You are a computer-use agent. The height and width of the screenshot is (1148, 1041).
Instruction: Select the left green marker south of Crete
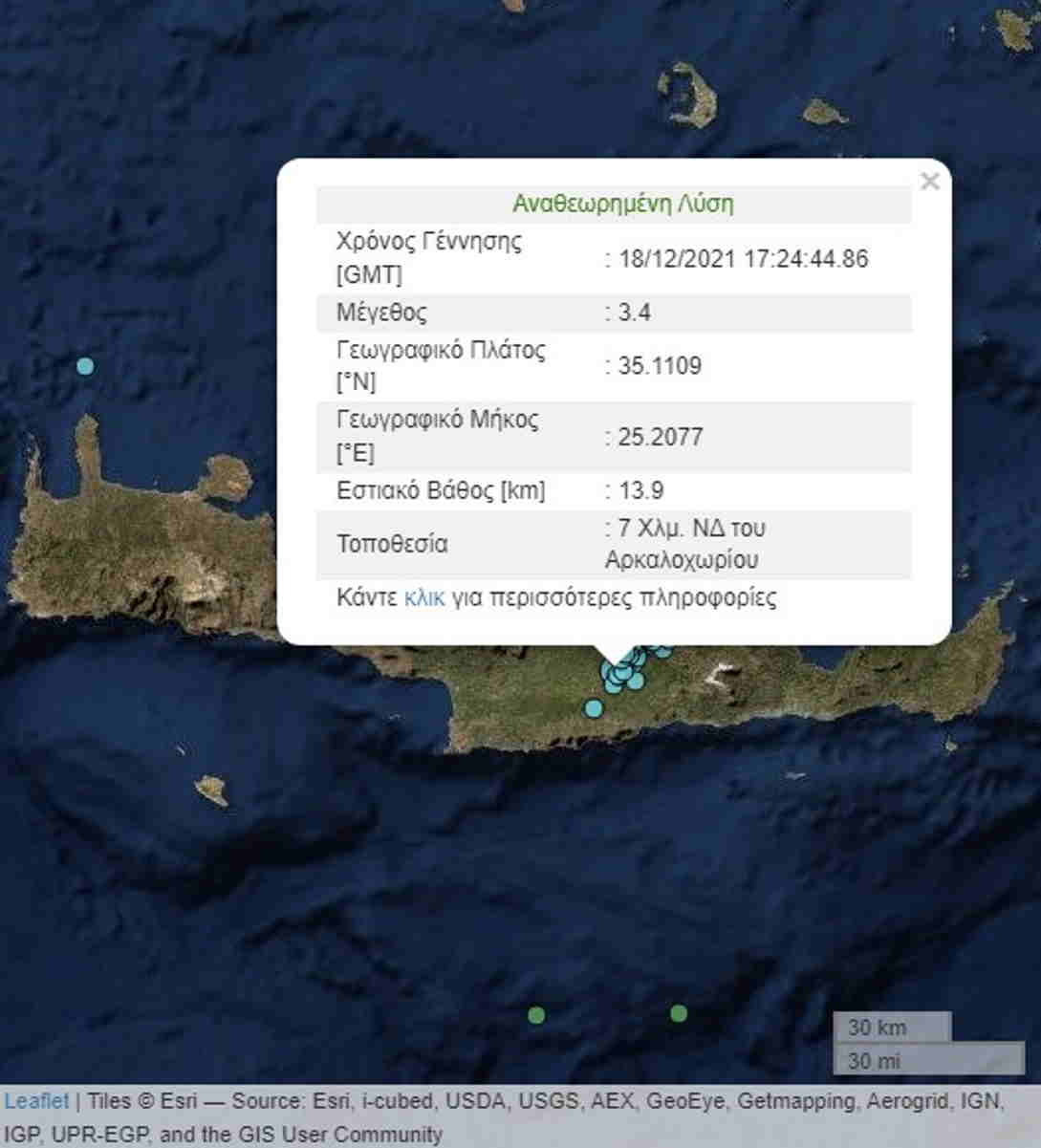(536, 1015)
